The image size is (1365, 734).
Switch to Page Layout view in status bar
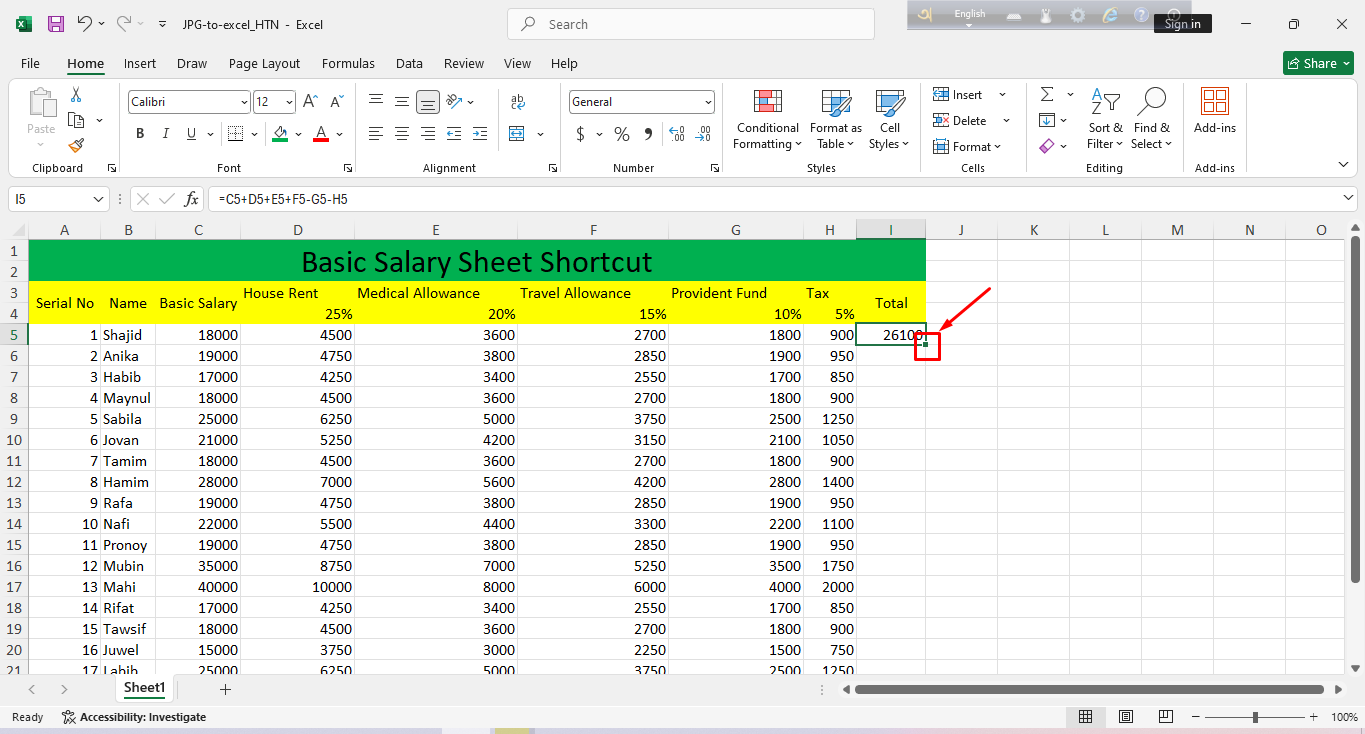click(x=1126, y=717)
